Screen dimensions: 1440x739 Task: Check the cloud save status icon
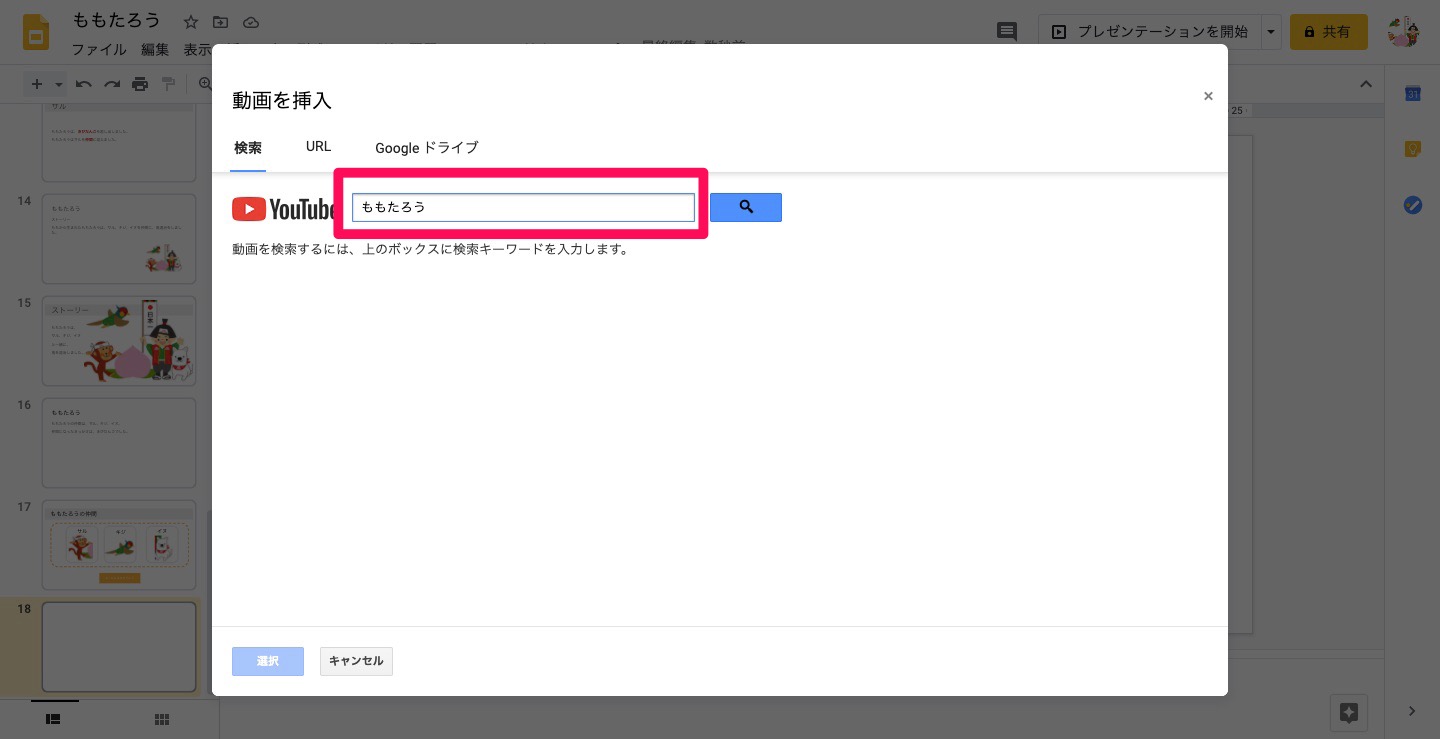coord(251,22)
